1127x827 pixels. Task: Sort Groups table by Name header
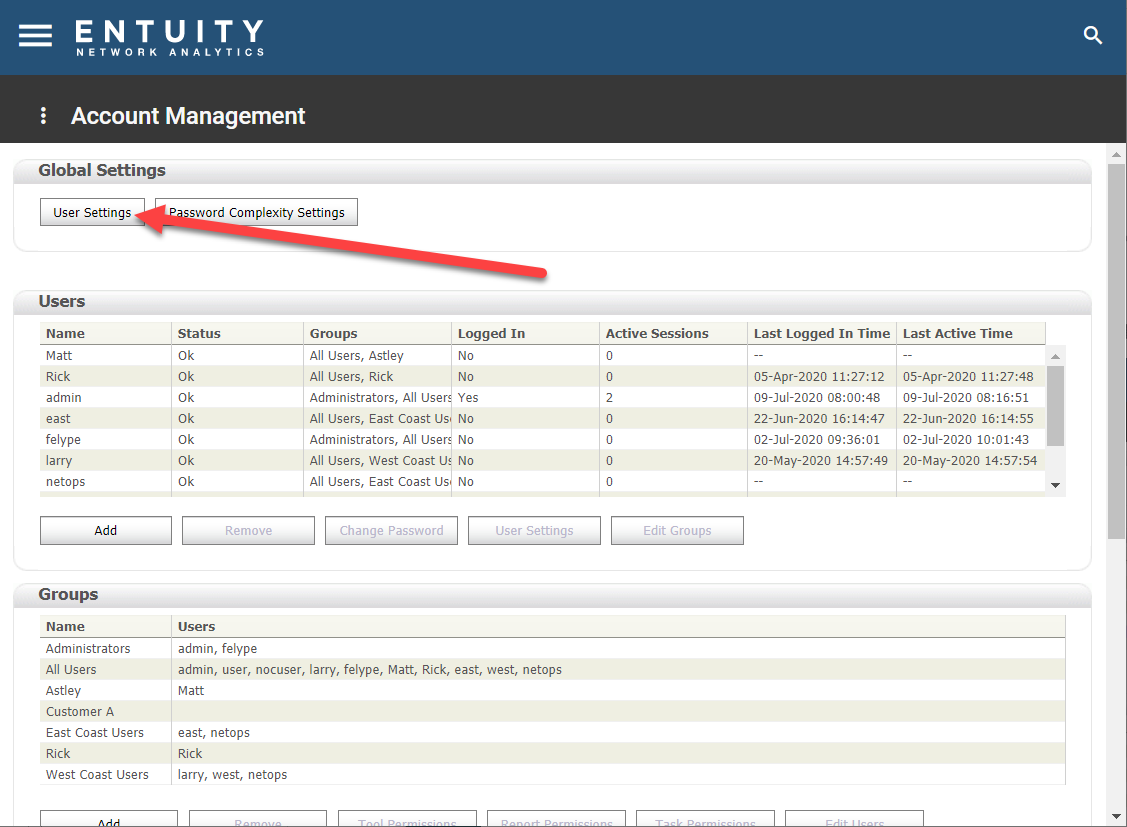[x=106, y=627]
